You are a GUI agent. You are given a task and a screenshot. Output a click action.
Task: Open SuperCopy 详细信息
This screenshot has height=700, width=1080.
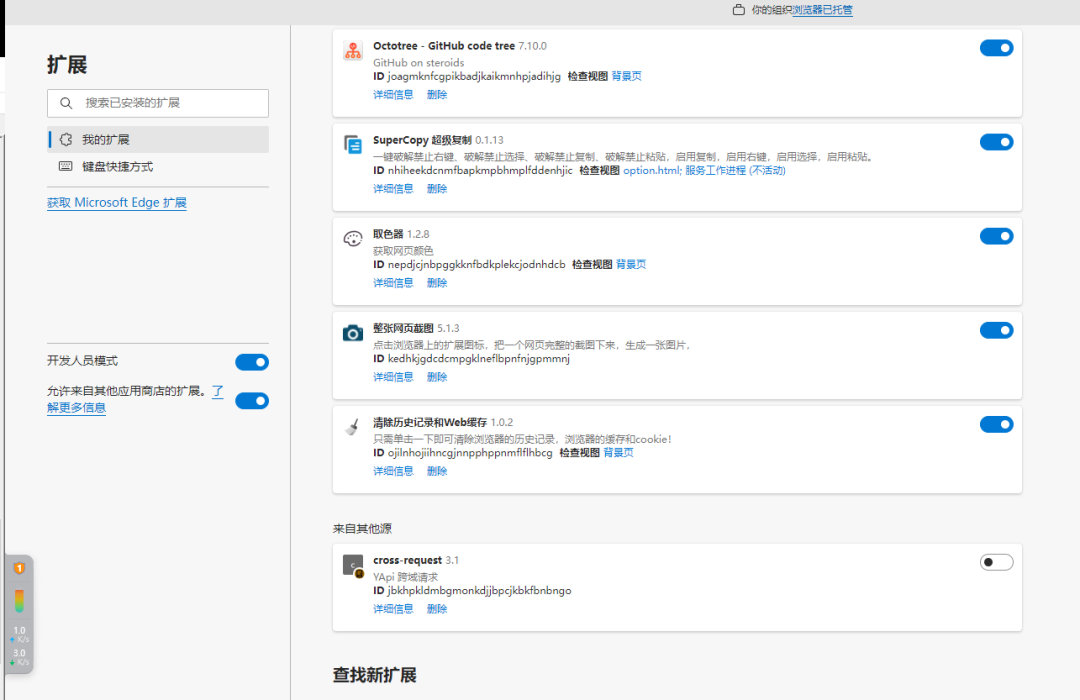tap(393, 188)
